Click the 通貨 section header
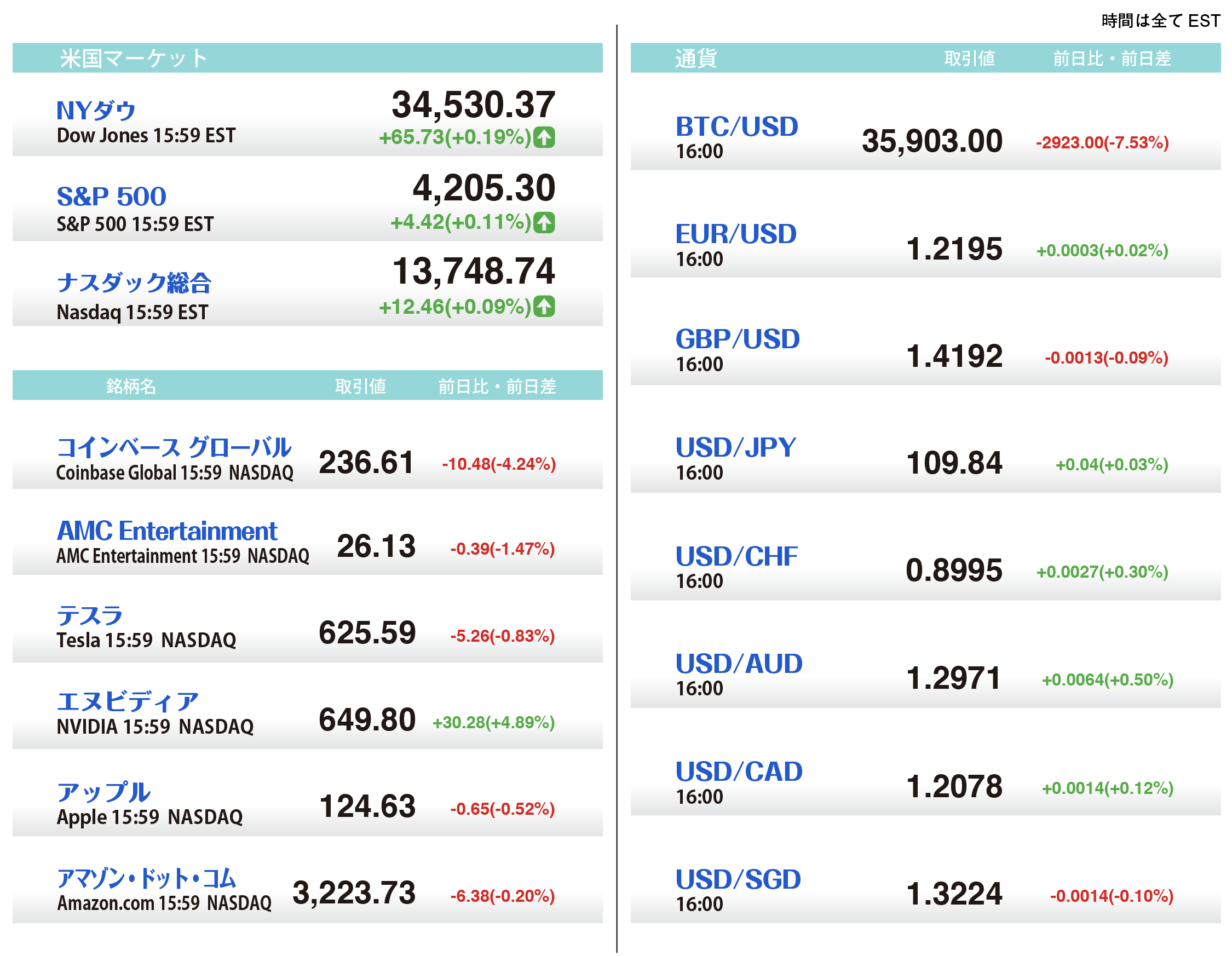The width and height of the screenshot is (1232, 956). point(695,58)
